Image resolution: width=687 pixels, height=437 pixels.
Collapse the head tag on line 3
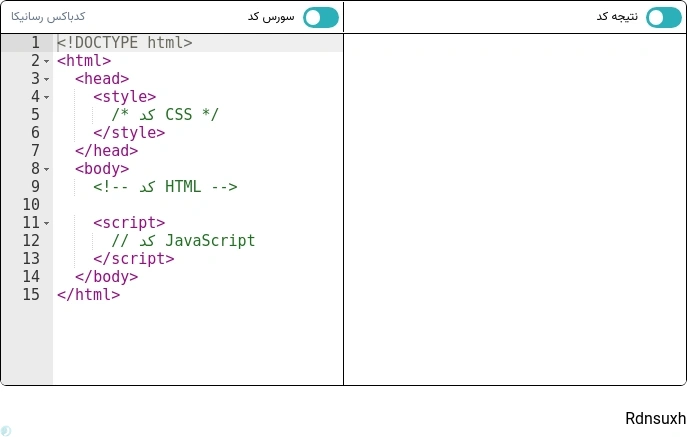(x=46, y=79)
